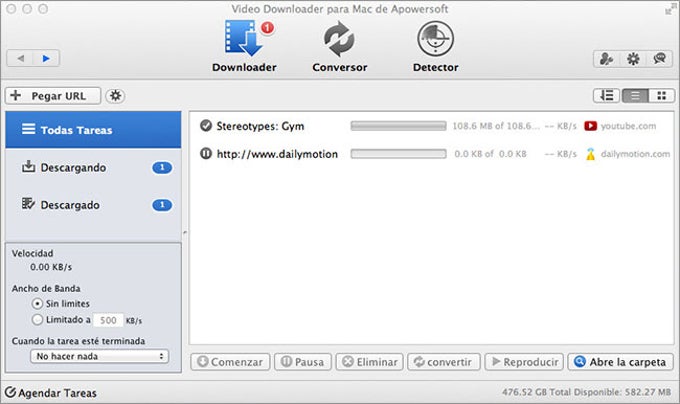Screen dimensions: 680x404
Task: Click the 108.6 MB of 108.6 size text
Action: coord(496,126)
